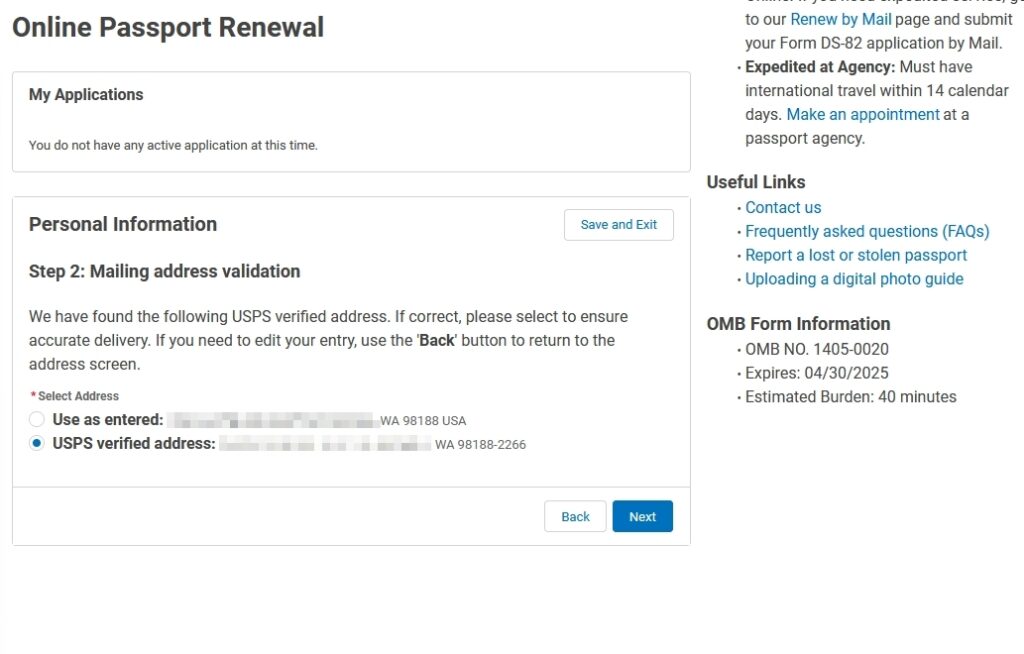Click the Useful Links heading
The width and height of the screenshot is (1024, 654).
755,182
